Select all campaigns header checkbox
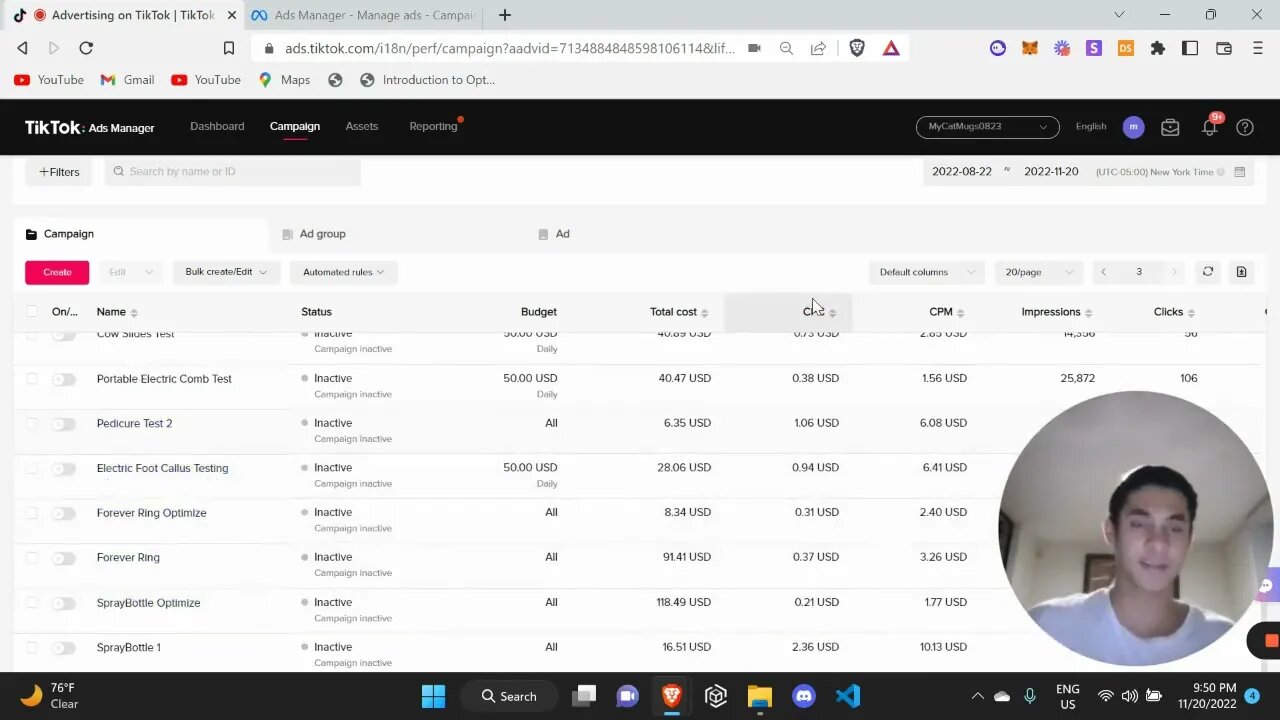Image resolution: width=1280 pixels, height=720 pixels. (32, 312)
